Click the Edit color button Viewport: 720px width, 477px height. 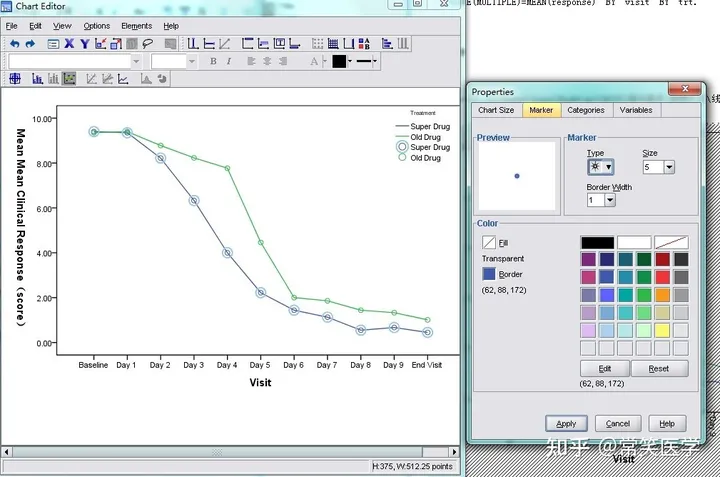tap(605, 369)
